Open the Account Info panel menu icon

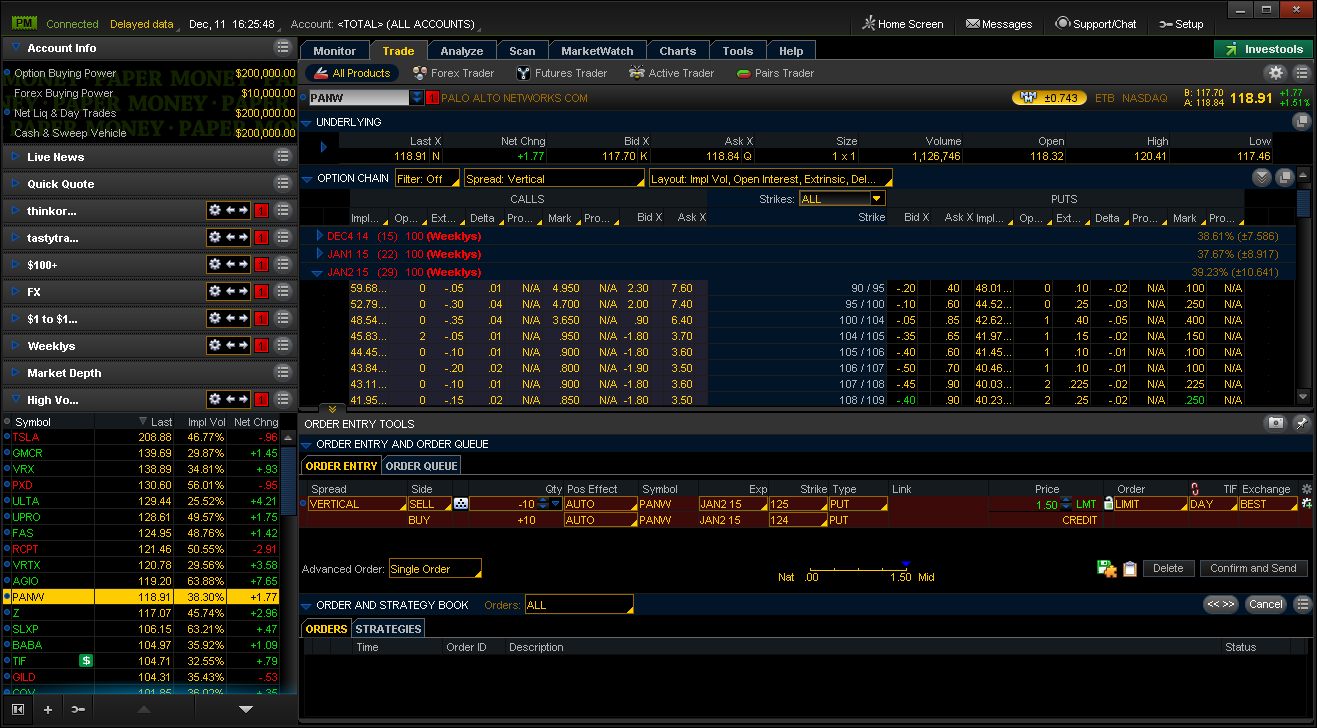pos(283,48)
